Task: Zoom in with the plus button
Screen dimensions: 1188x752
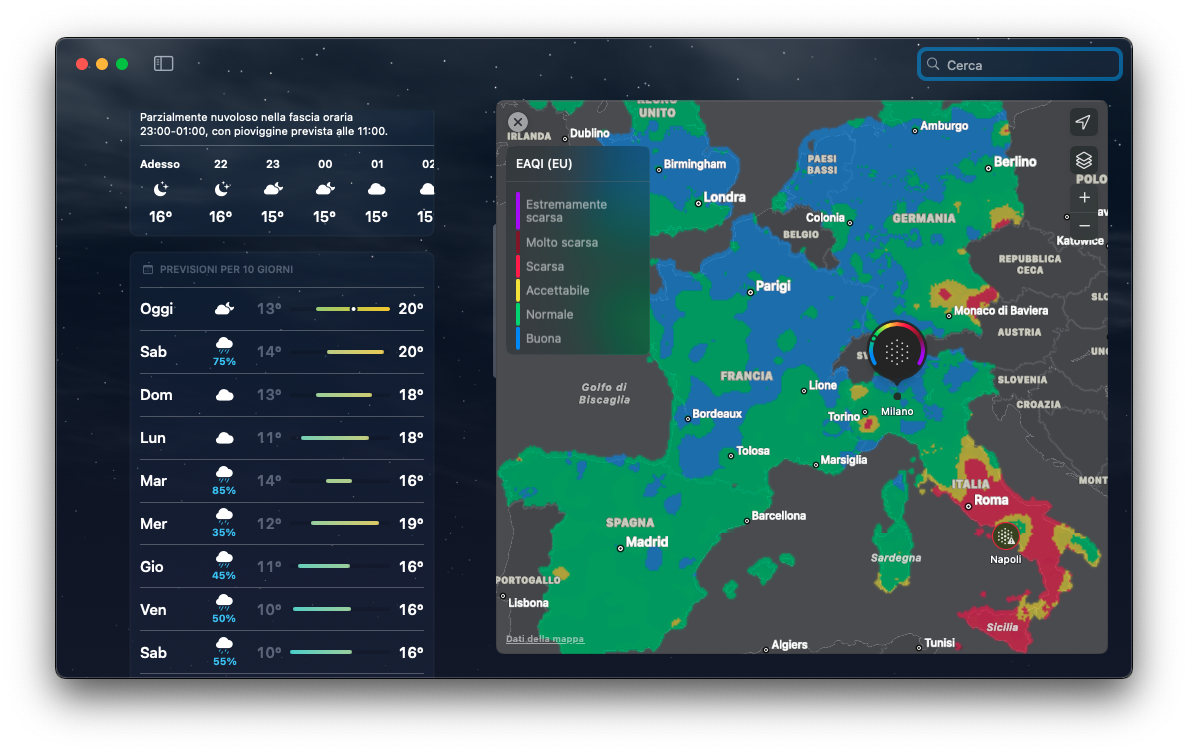Action: 1084,197
